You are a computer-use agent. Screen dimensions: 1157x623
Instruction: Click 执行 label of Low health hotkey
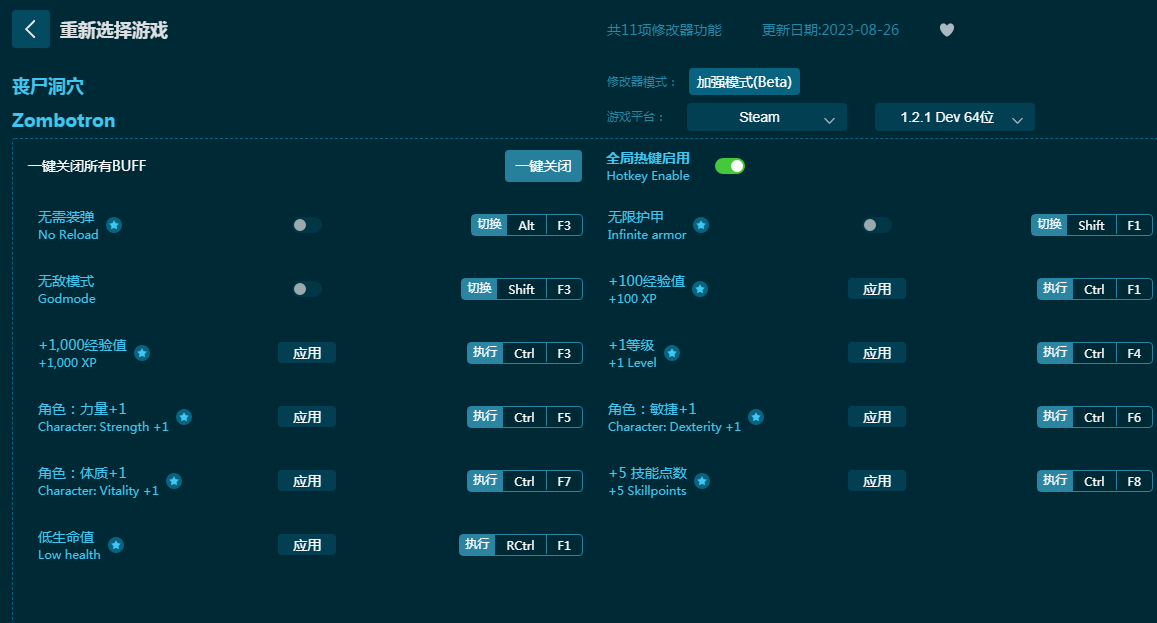477,545
